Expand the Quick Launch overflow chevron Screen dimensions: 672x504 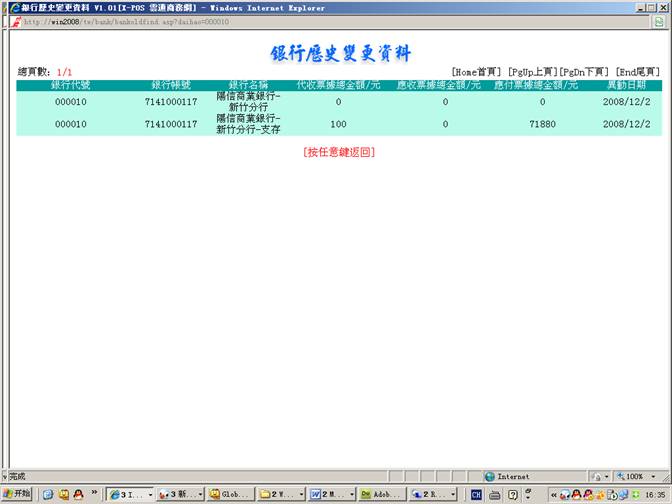coord(96,494)
